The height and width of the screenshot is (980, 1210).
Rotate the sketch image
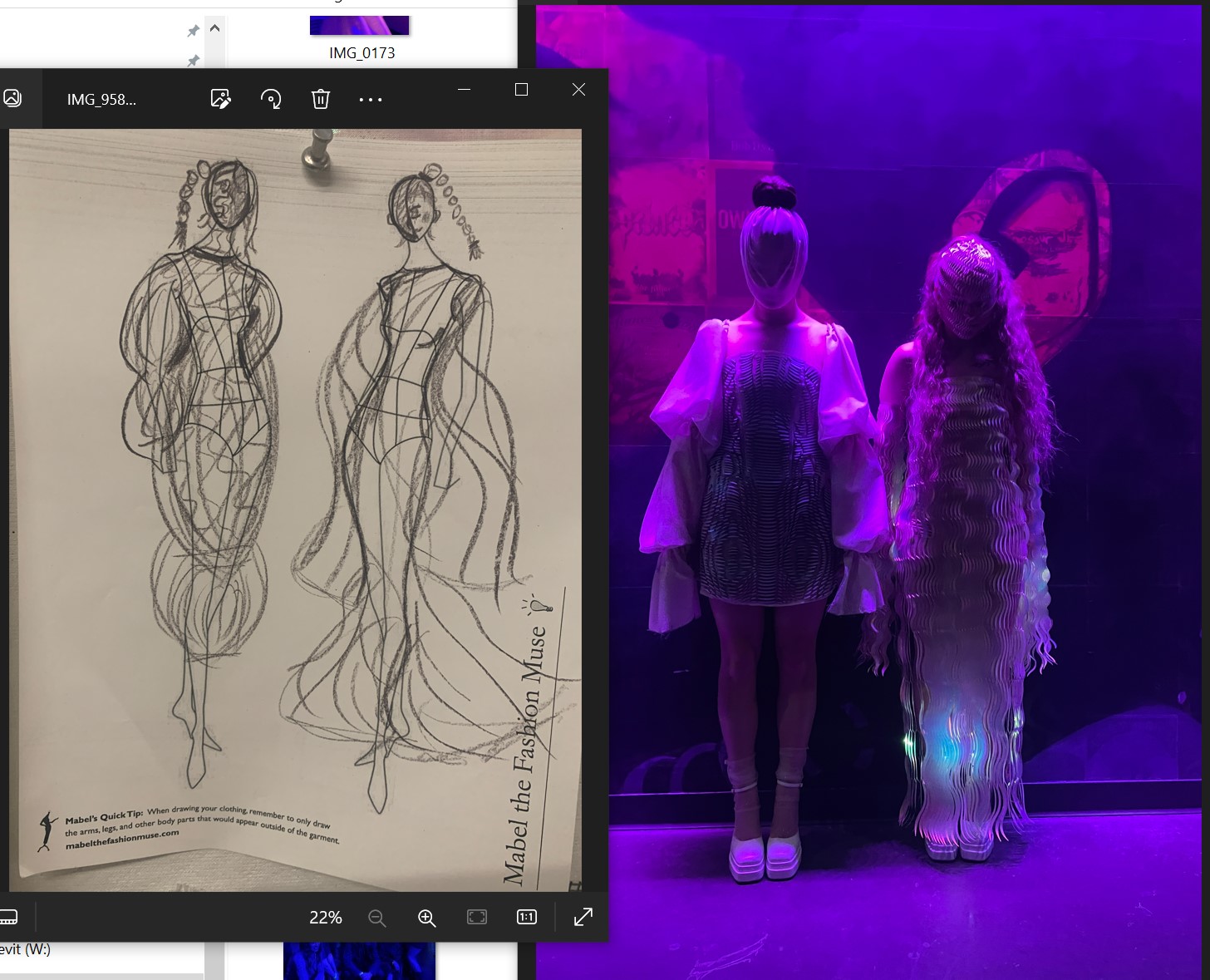coord(271,99)
